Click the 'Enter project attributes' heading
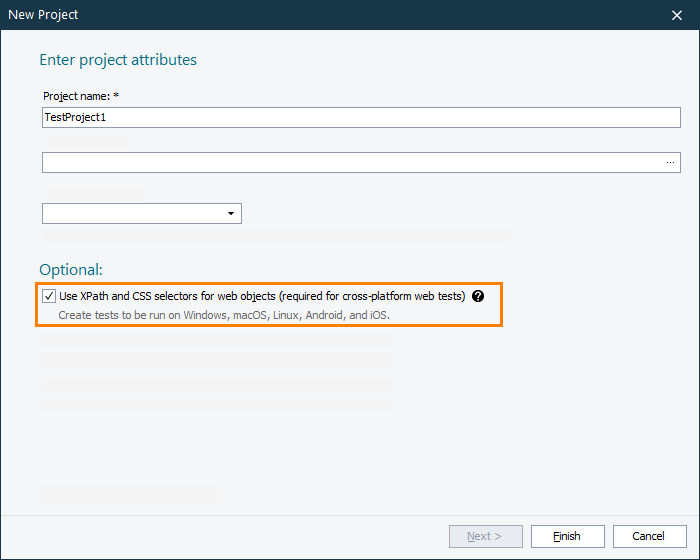 click(118, 60)
